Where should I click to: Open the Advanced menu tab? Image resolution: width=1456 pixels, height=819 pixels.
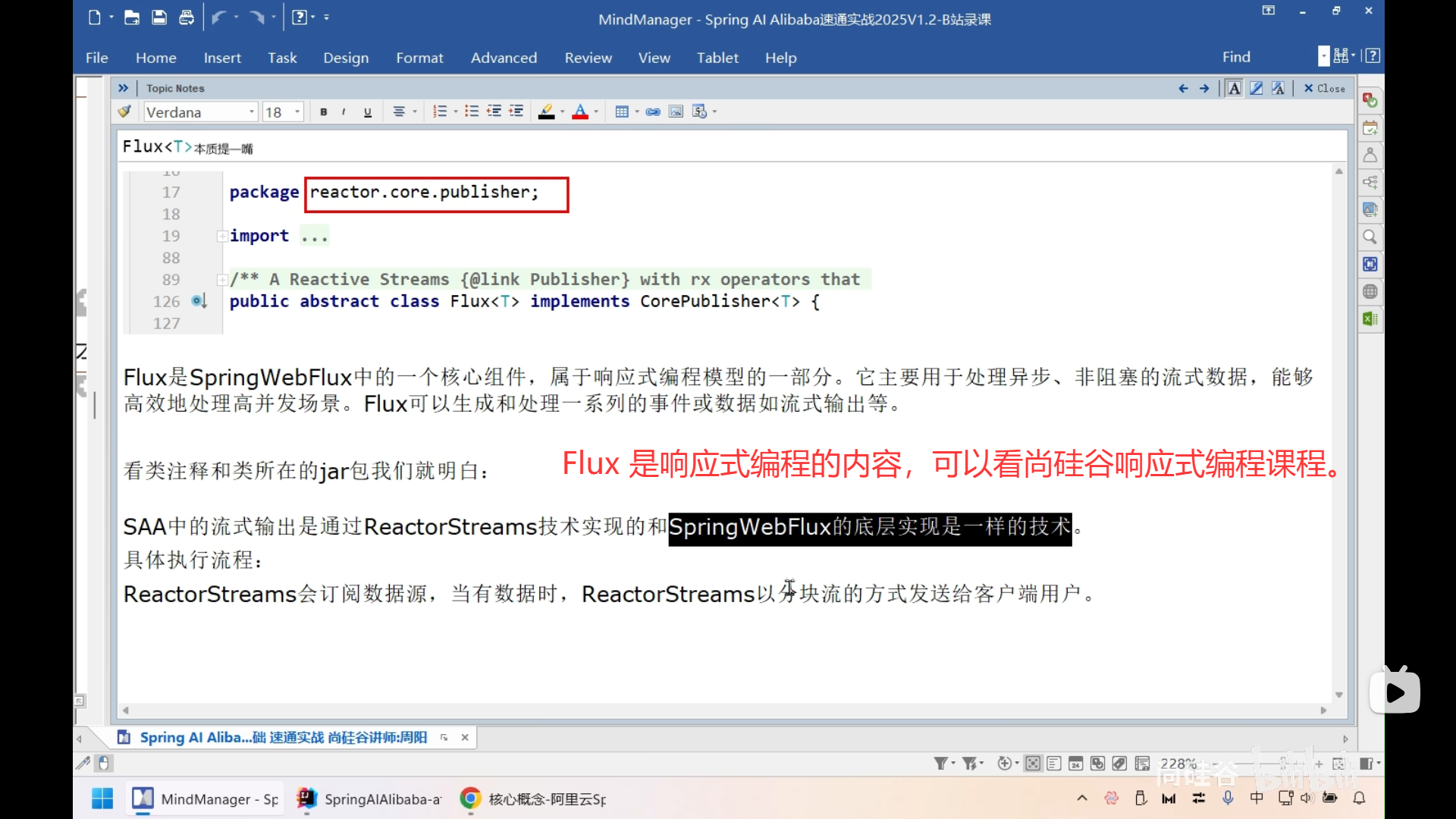pos(504,58)
